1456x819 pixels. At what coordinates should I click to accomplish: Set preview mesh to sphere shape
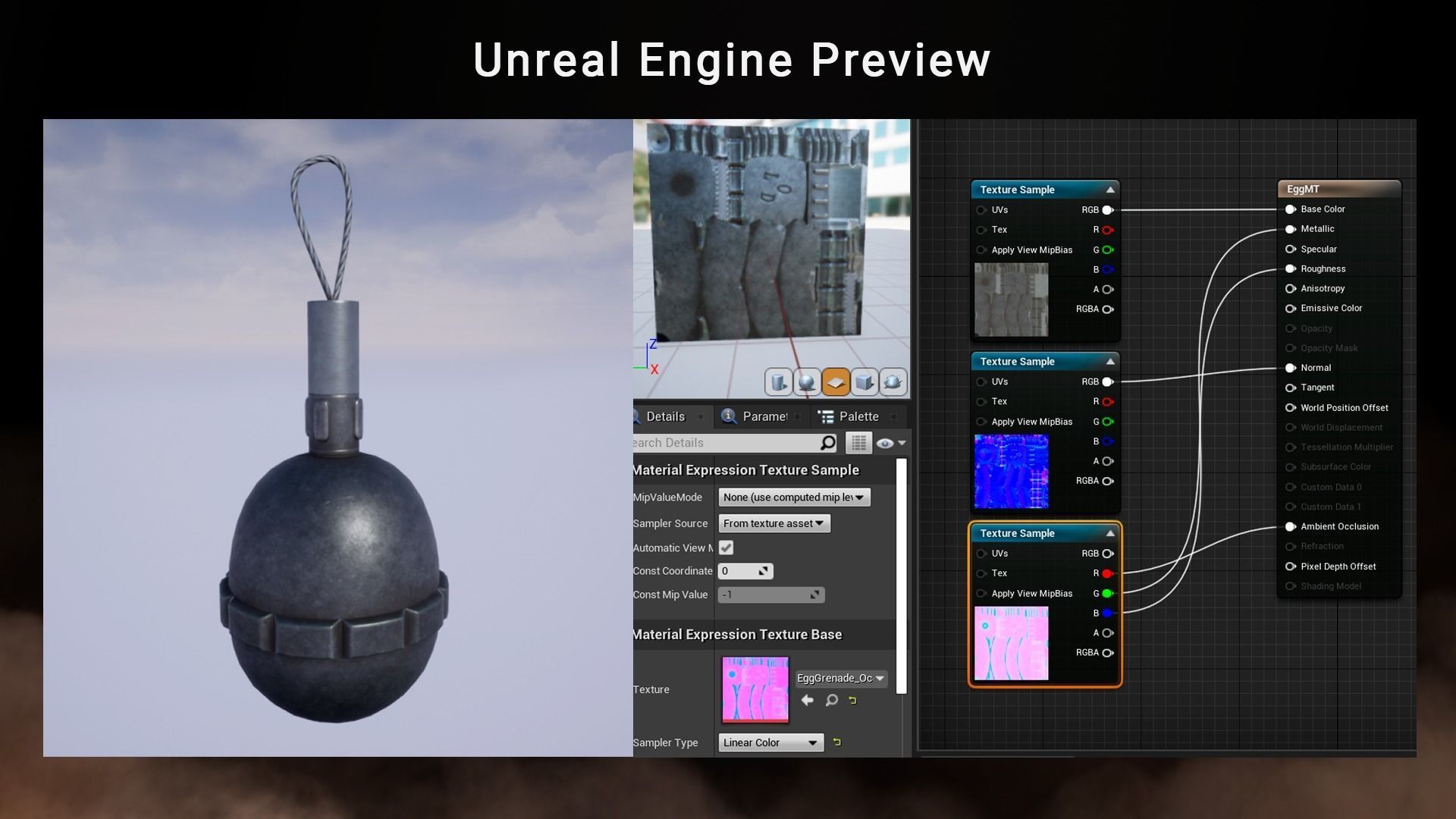tap(807, 382)
